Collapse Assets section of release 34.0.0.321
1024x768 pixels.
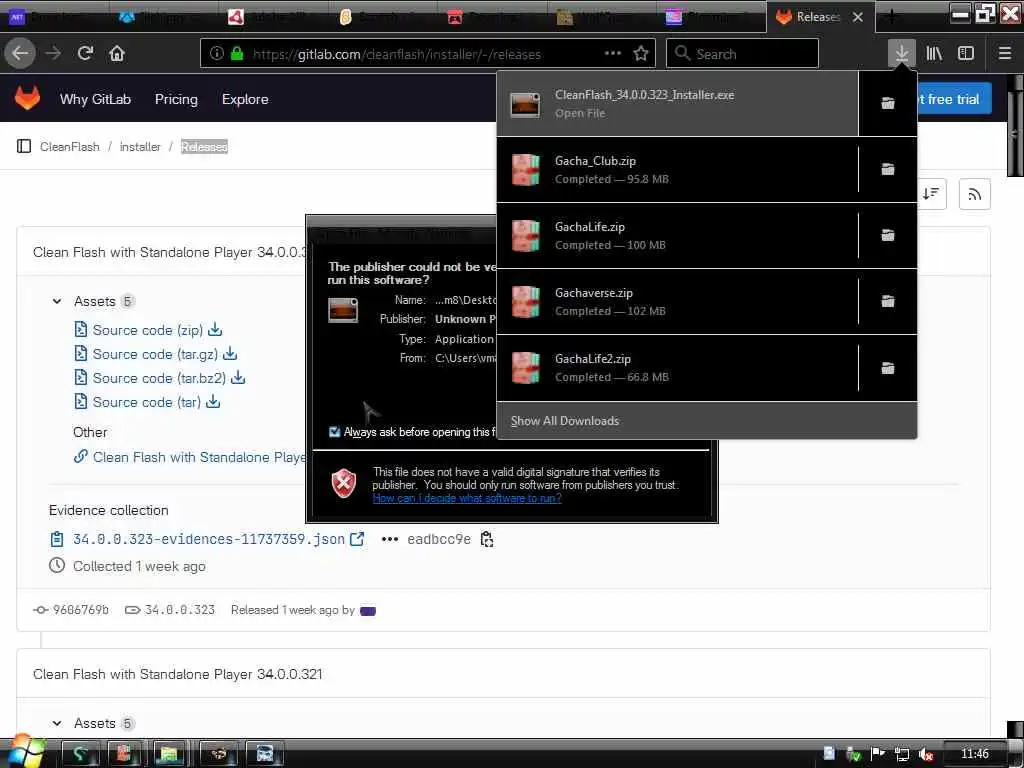click(x=57, y=723)
